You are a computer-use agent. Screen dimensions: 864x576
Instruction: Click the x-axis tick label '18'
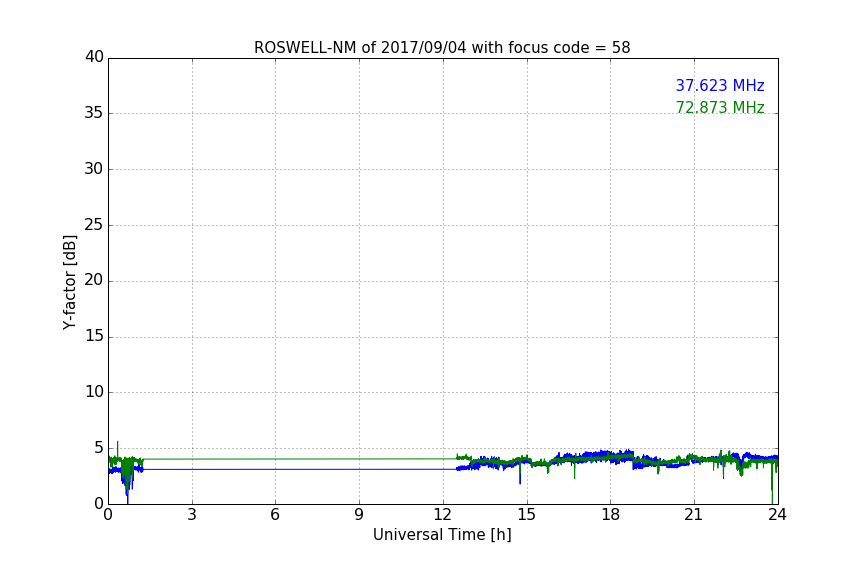[x=610, y=515]
